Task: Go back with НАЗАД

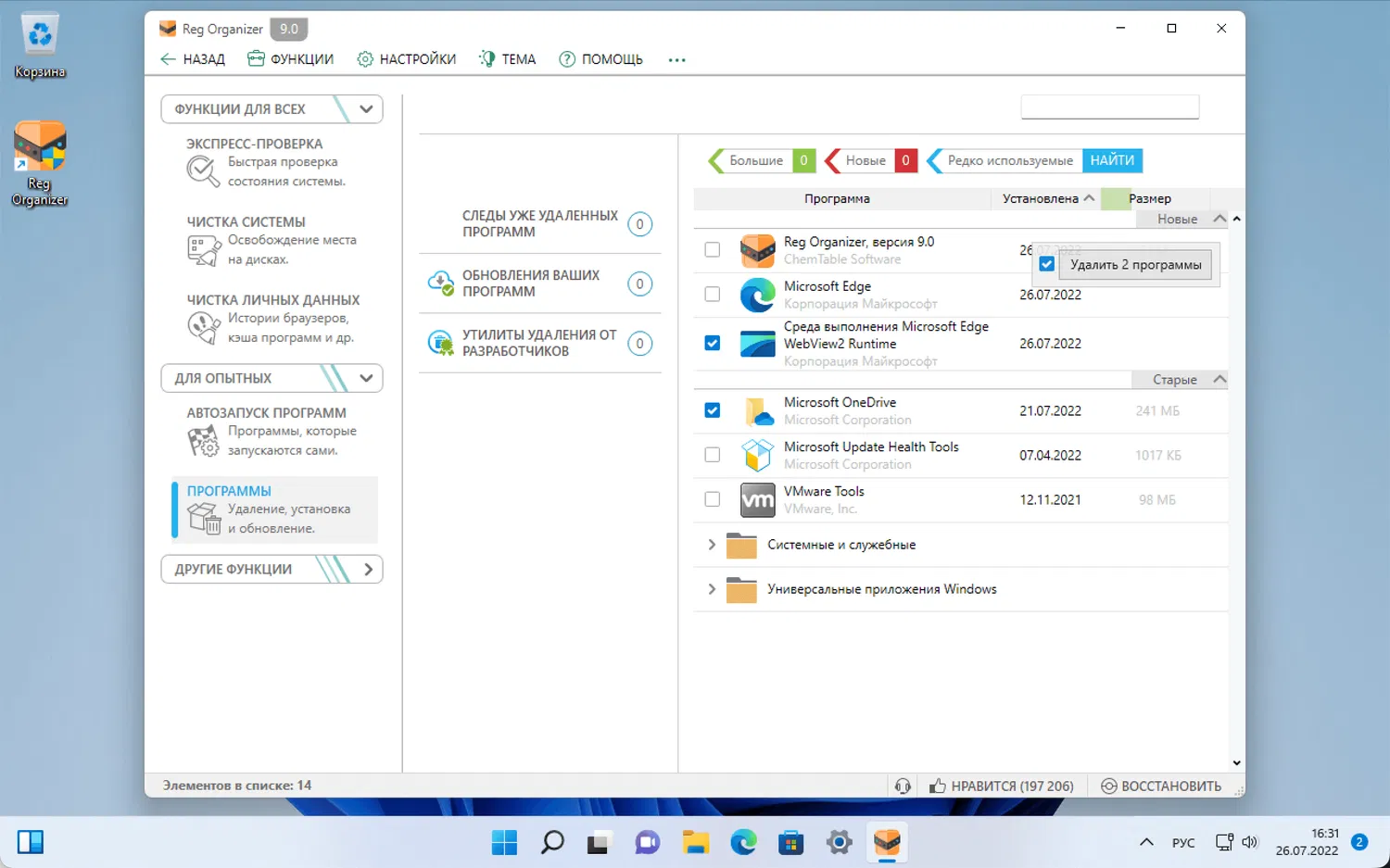Action: (x=193, y=59)
